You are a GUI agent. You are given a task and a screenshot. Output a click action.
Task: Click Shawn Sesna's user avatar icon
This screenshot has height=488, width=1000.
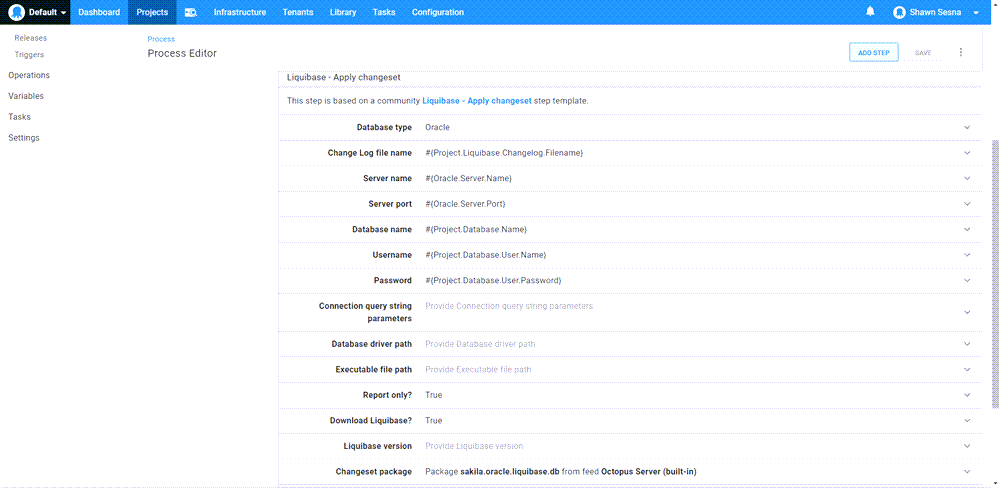coord(899,12)
